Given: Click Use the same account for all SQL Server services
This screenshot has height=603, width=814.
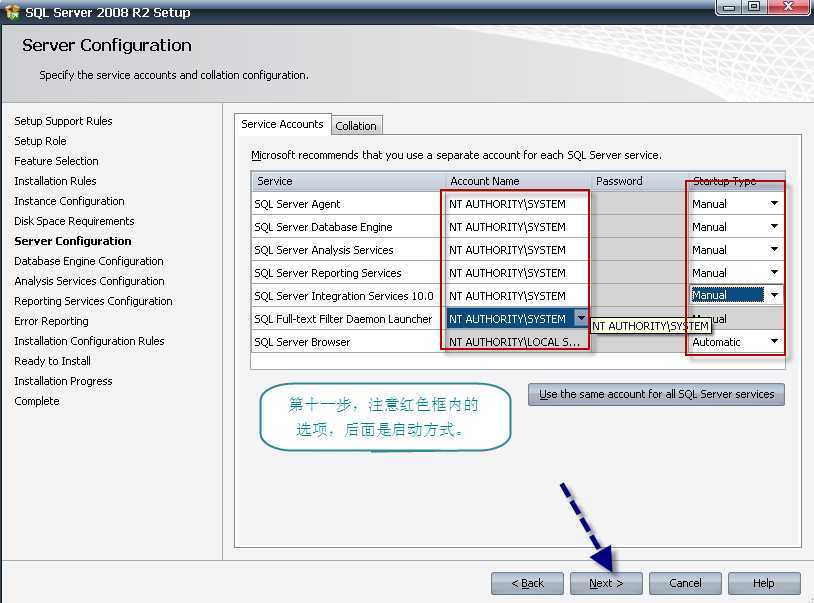Looking at the screenshot, I should click(656, 394).
